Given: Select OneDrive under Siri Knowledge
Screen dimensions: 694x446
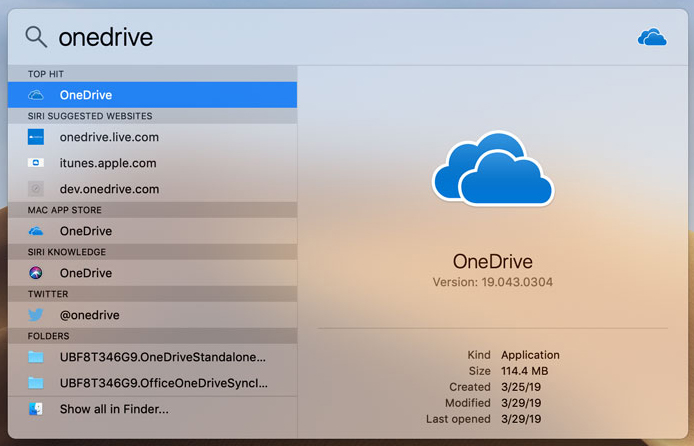Looking at the screenshot, I should coord(152,273).
